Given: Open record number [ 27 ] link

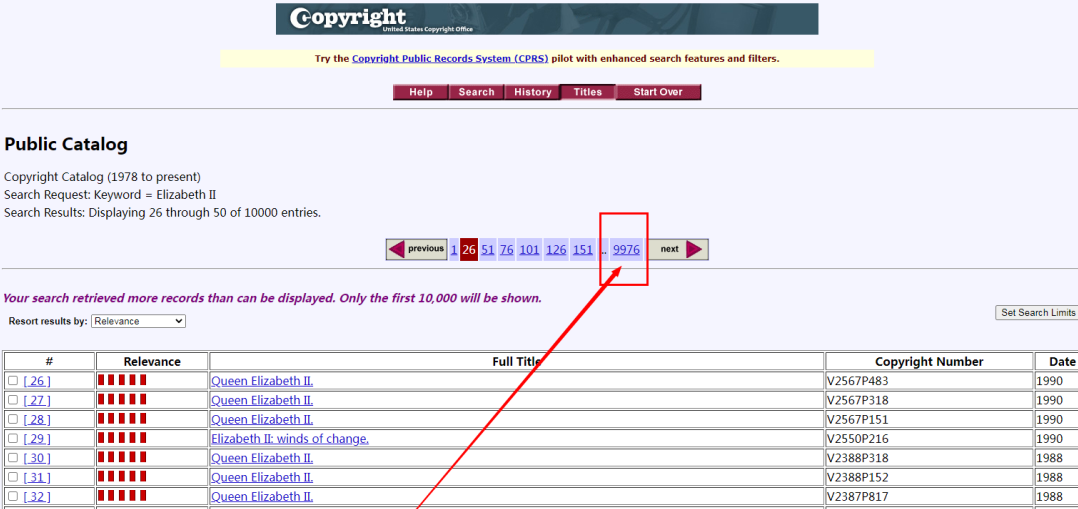Looking at the screenshot, I should pos(37,400).
